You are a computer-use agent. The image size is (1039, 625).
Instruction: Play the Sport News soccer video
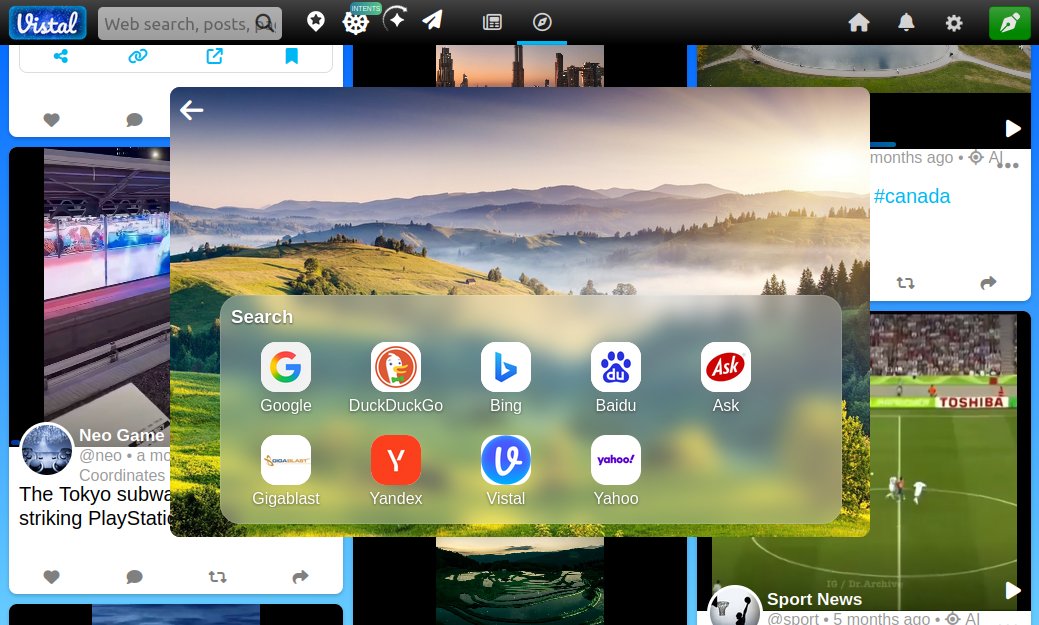(1012, 590)
